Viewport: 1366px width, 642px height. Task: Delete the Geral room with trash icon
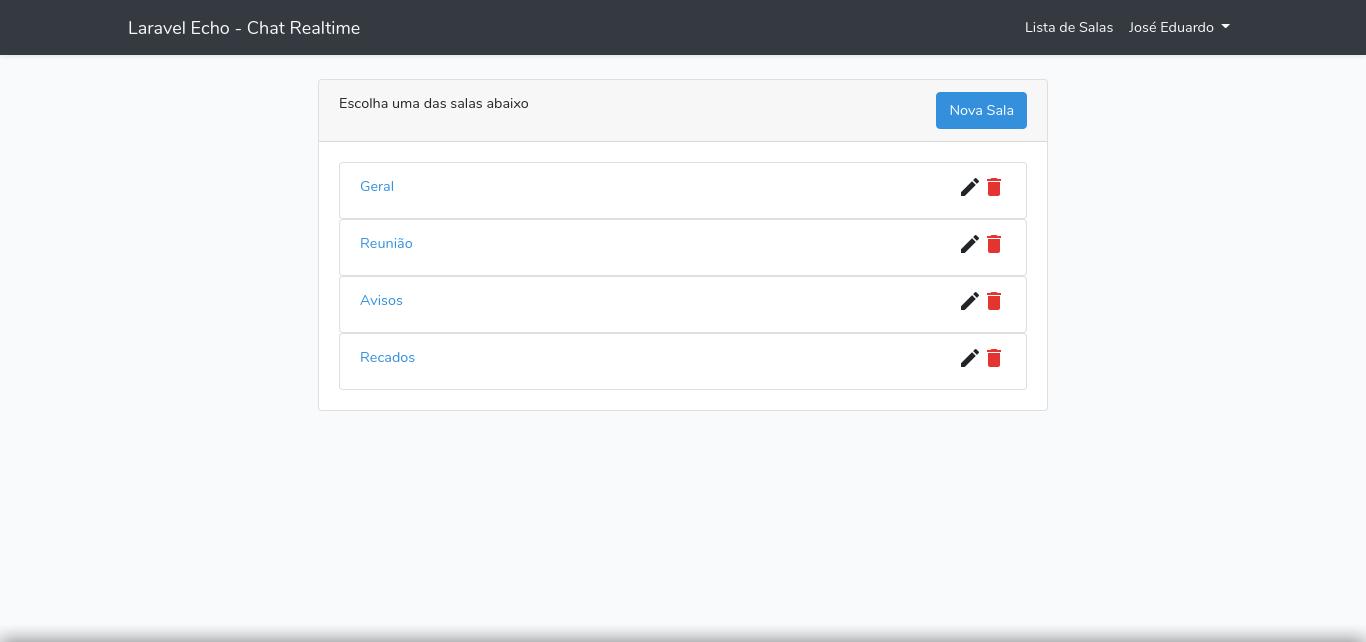[x=994, y=187]
